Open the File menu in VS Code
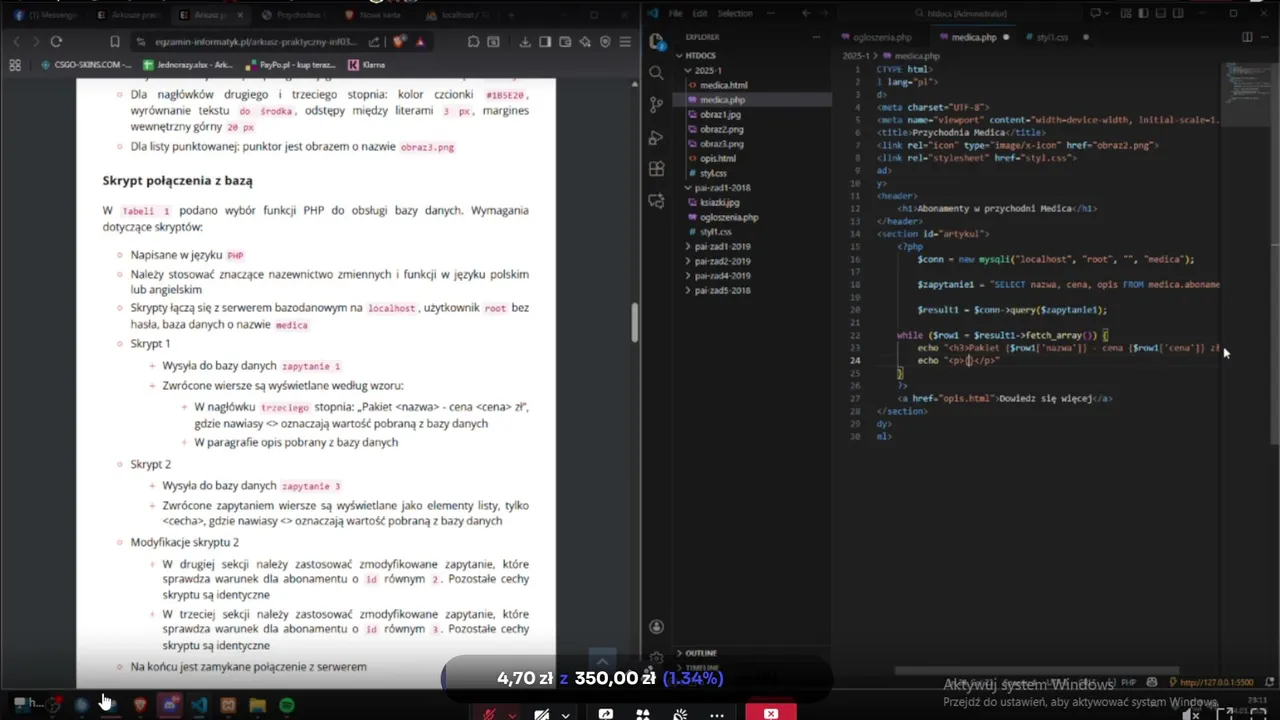The image size is (1280, 720). pos(676,13)
